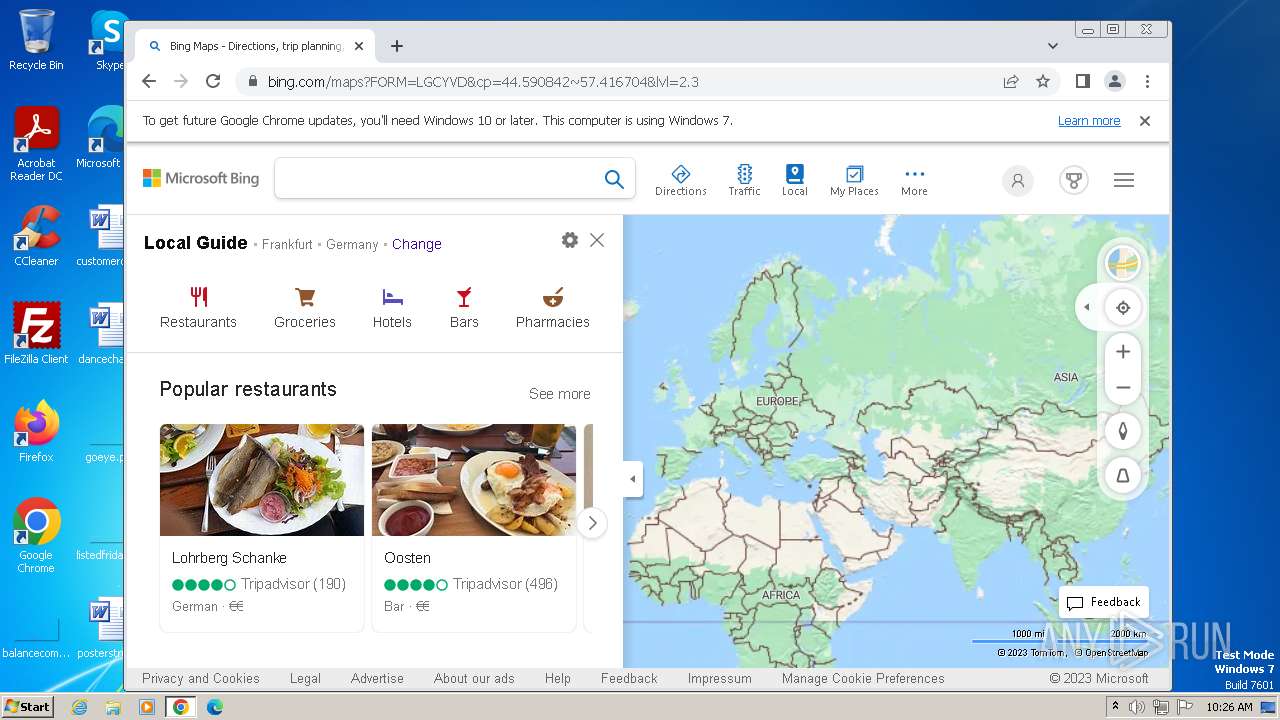Viewport: 1280px width, 720px height.
Task: Show hidden system tray icons
Action: coord(1115,707)
